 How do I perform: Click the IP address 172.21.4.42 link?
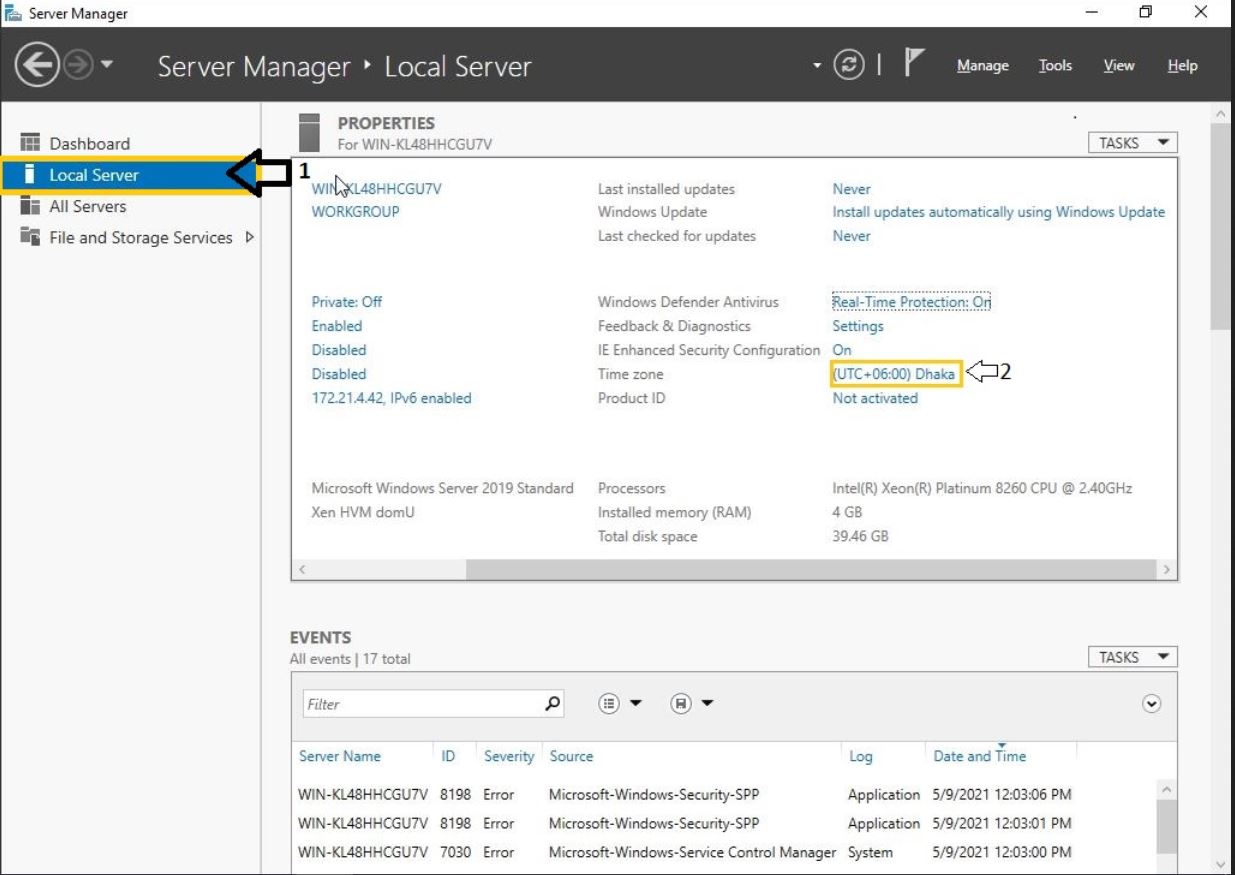pyautogui.click(x=391, y=398)
